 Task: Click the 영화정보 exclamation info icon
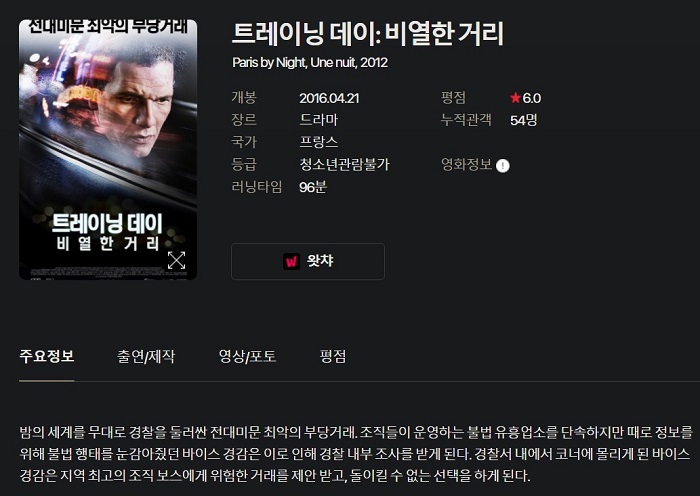tap(503, 166)
